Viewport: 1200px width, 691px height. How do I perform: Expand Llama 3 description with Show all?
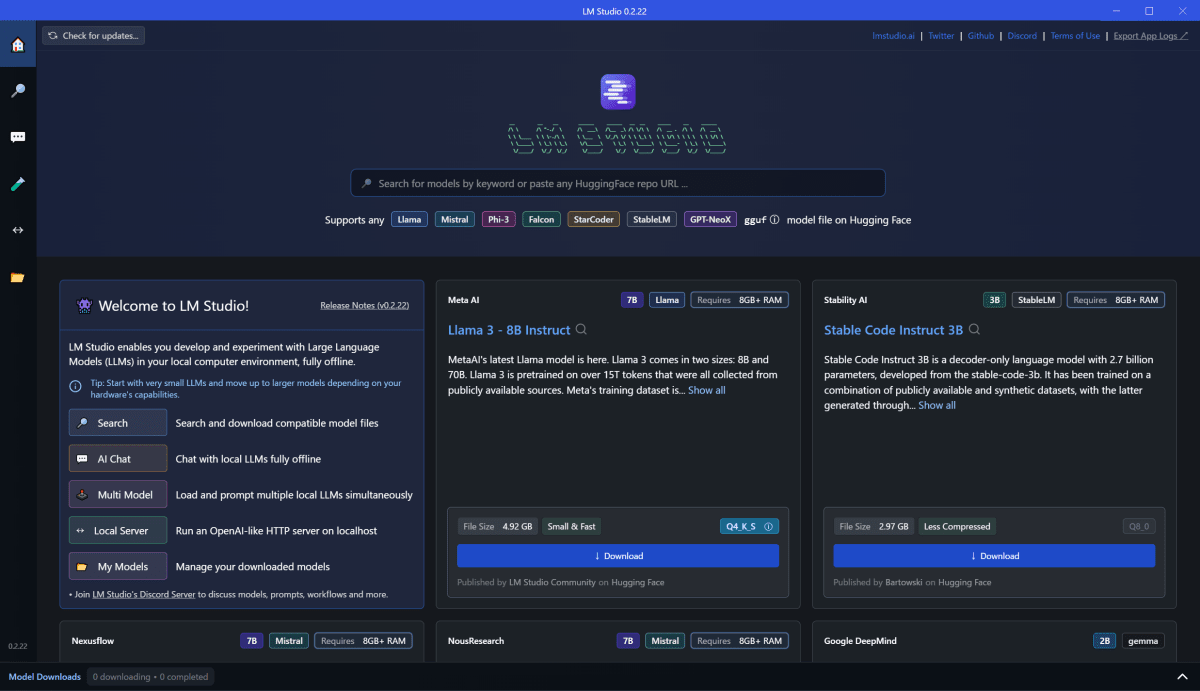(x=707, y=390)
